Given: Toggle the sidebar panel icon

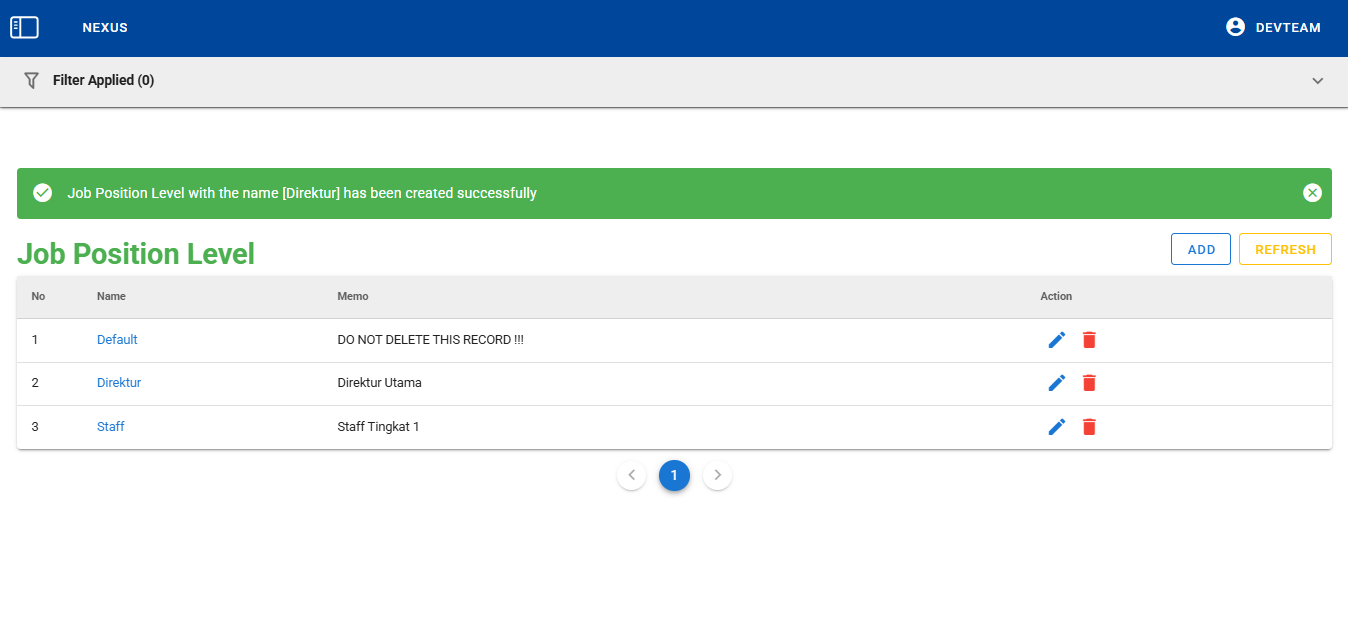Looking at the screenshot, I should 24,28.
